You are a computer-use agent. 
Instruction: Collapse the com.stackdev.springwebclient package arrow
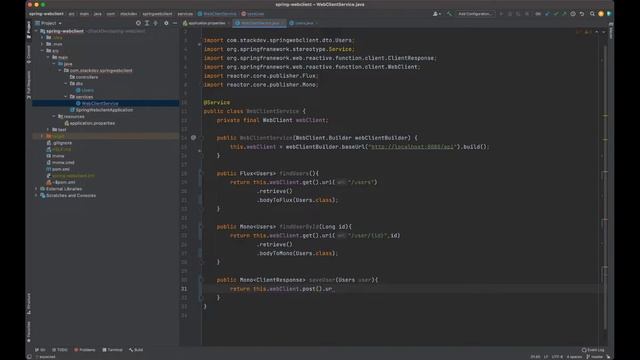(x=60, y=71)
